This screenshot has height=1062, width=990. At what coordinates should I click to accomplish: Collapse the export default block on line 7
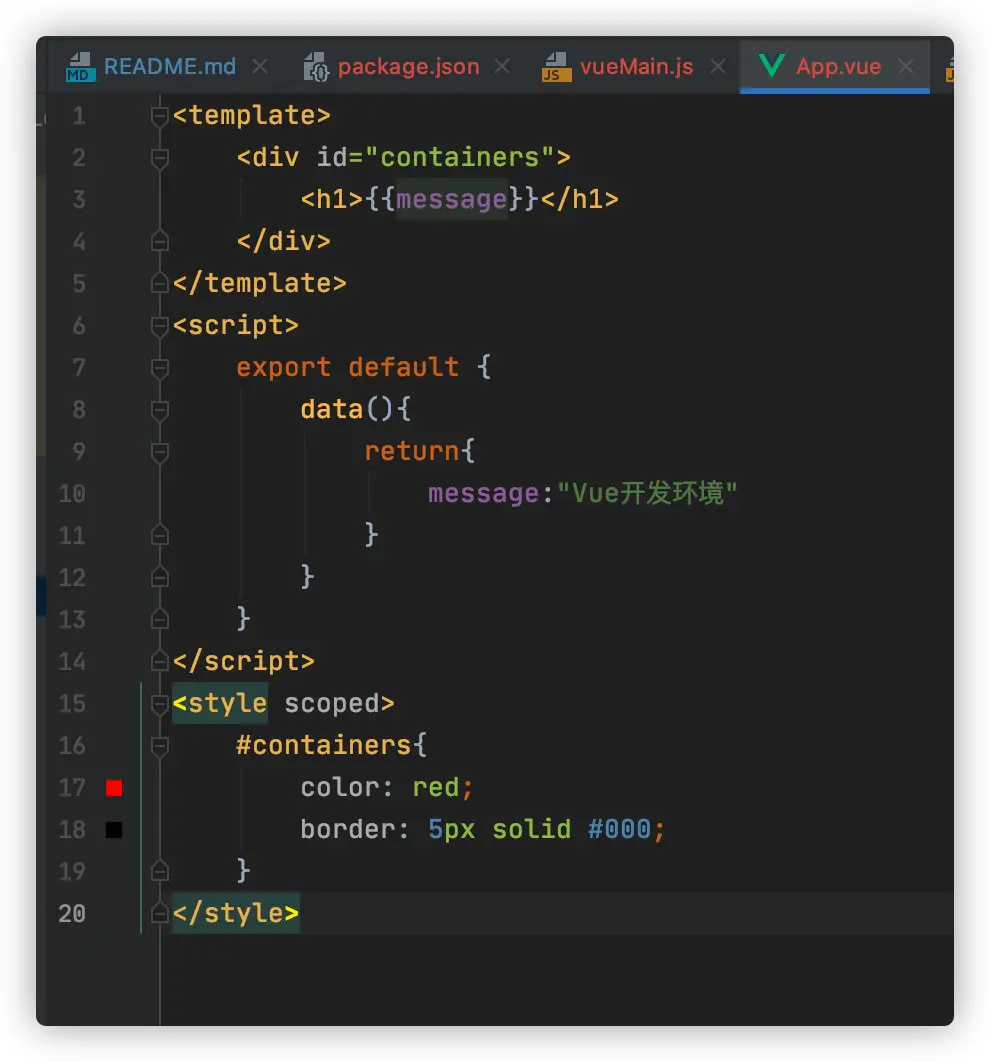pos(160,368)
